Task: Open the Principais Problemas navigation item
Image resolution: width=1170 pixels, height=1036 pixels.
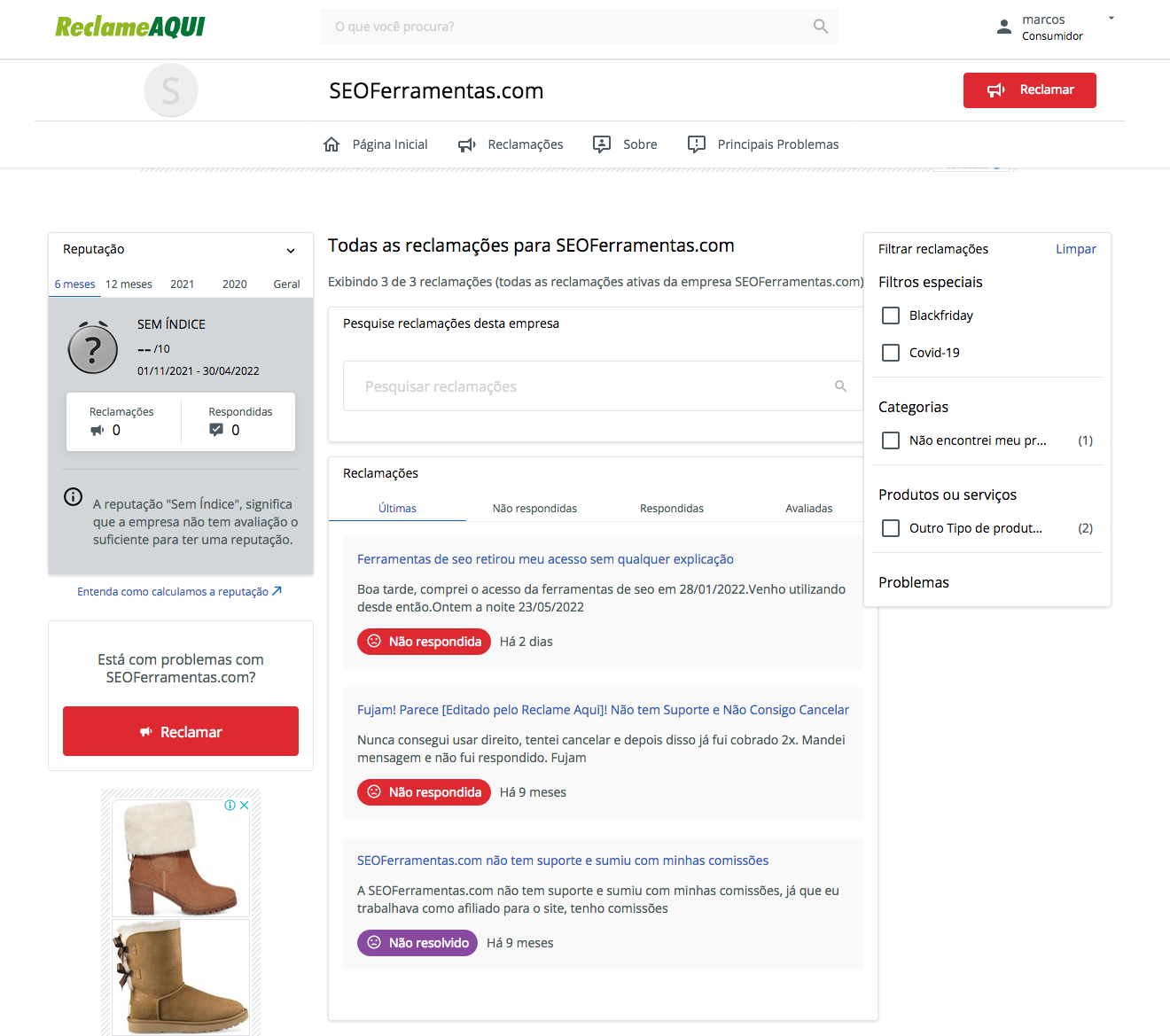Action: click(763, 144)
